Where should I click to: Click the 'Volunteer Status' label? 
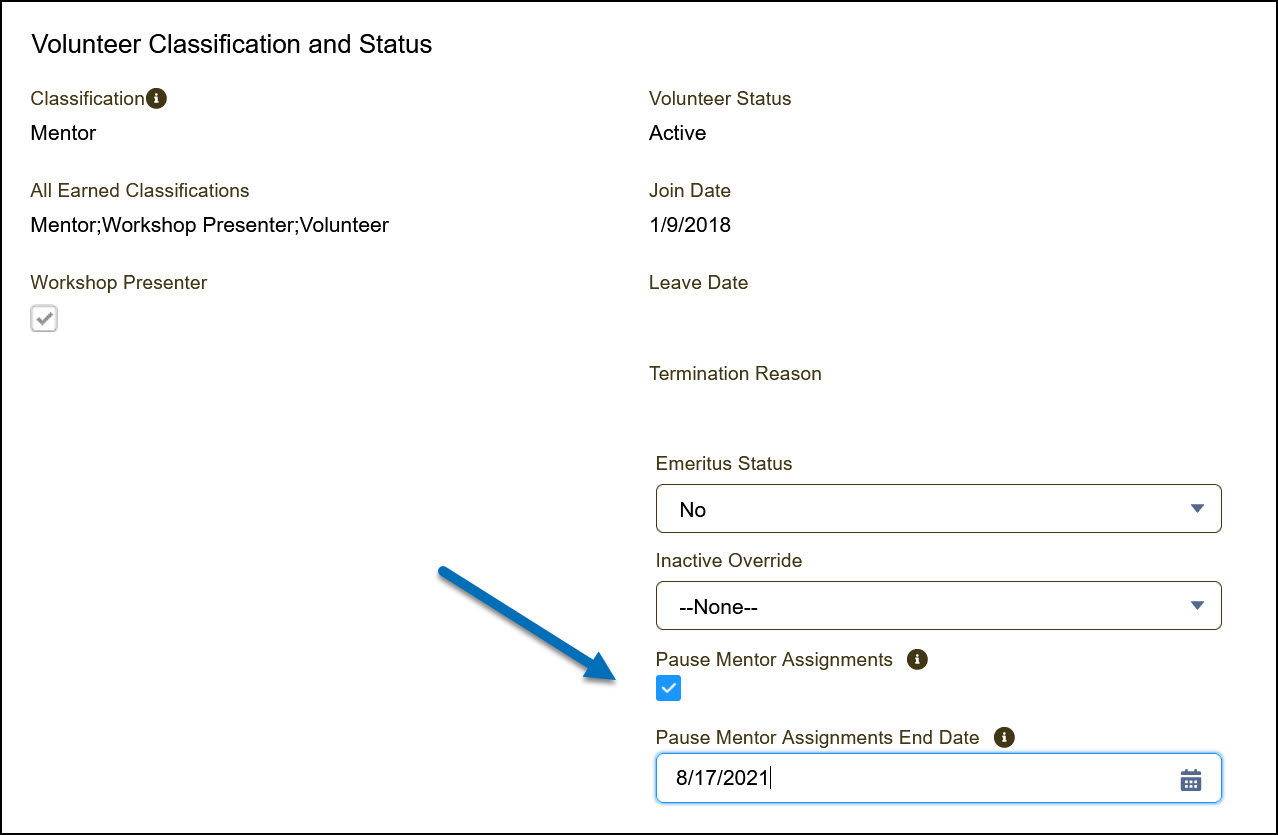[720, 98]
